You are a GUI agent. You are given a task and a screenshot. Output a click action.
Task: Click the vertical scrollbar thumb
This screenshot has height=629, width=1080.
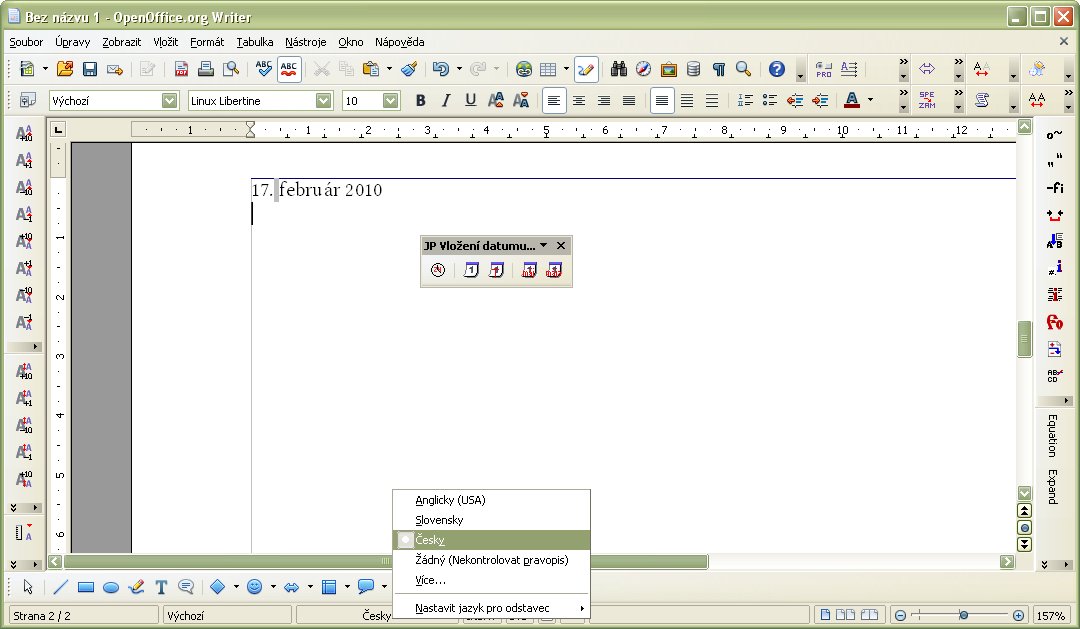[1024, 339]
